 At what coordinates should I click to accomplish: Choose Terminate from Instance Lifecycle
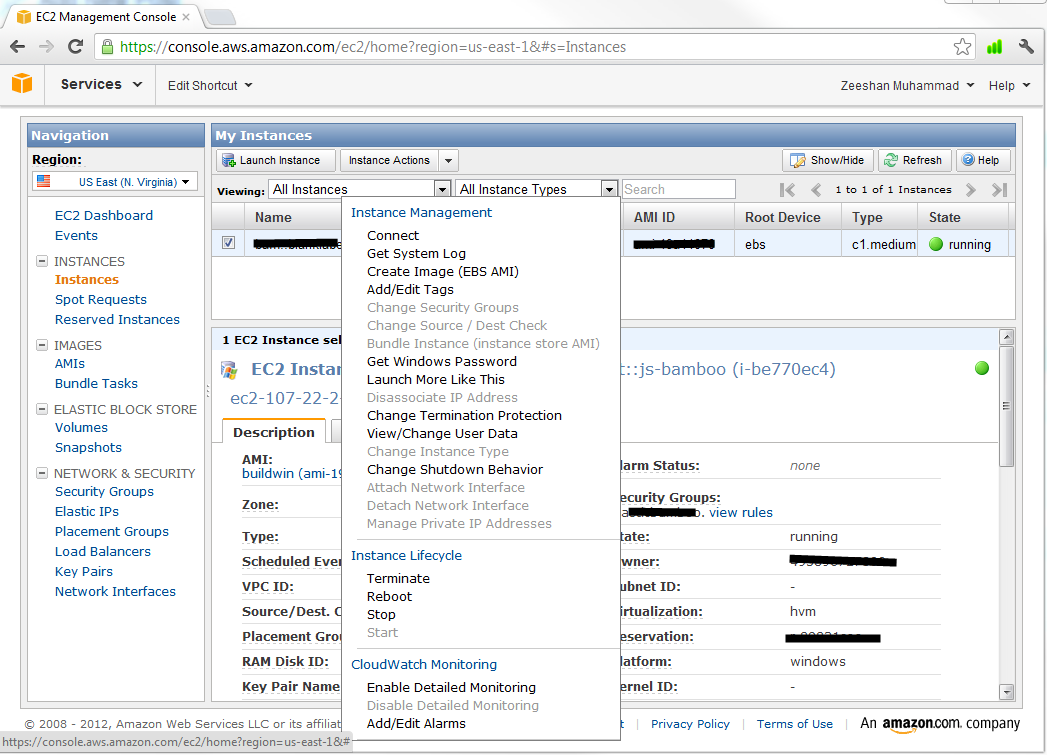(398, 578)
